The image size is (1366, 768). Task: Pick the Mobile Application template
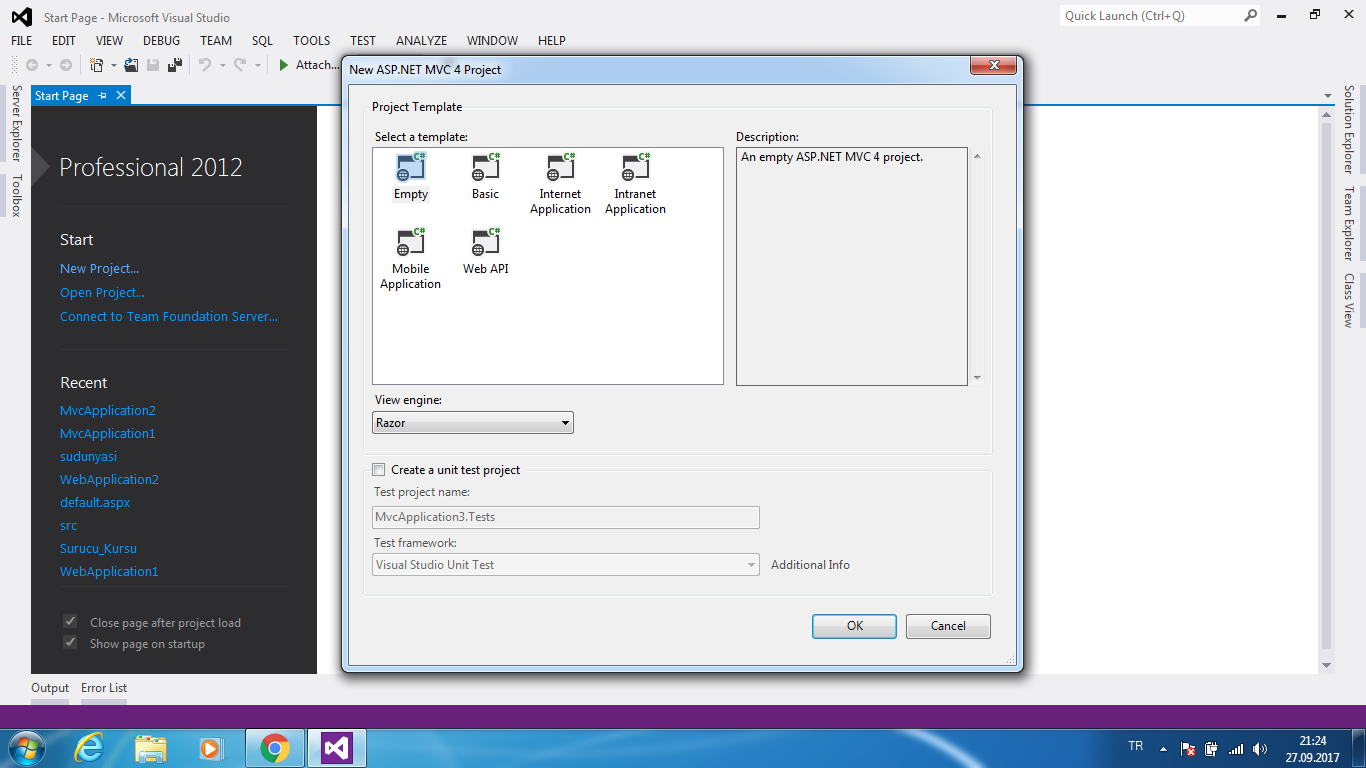[410, 259]
